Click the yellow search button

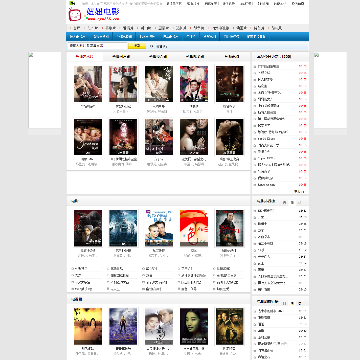click(x=137, y=46)
